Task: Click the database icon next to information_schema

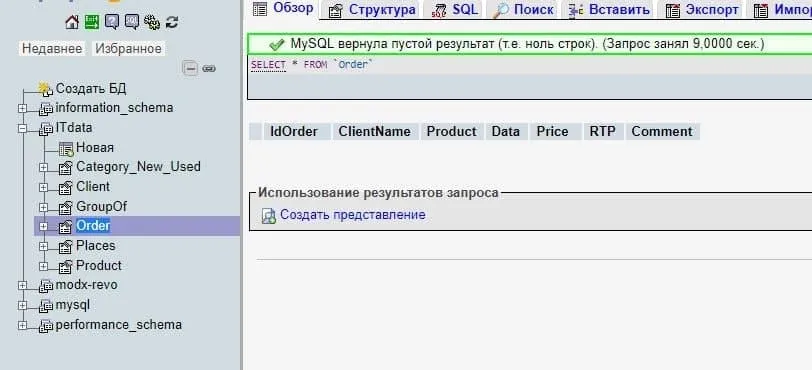Action: click(46, 108)
